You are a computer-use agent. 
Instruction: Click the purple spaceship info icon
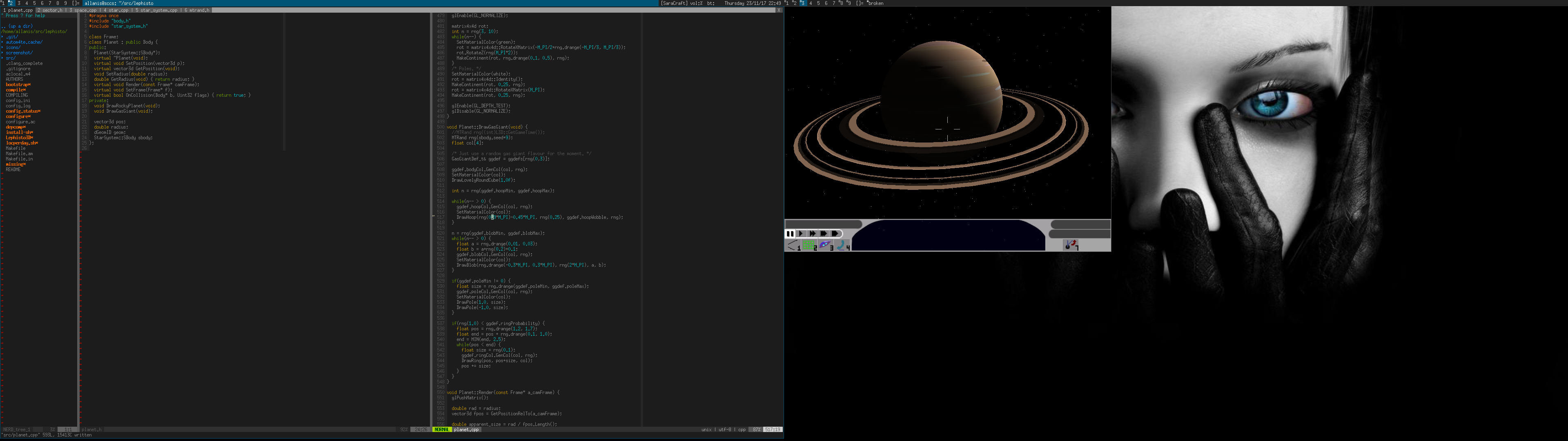(x=825, y=245)
